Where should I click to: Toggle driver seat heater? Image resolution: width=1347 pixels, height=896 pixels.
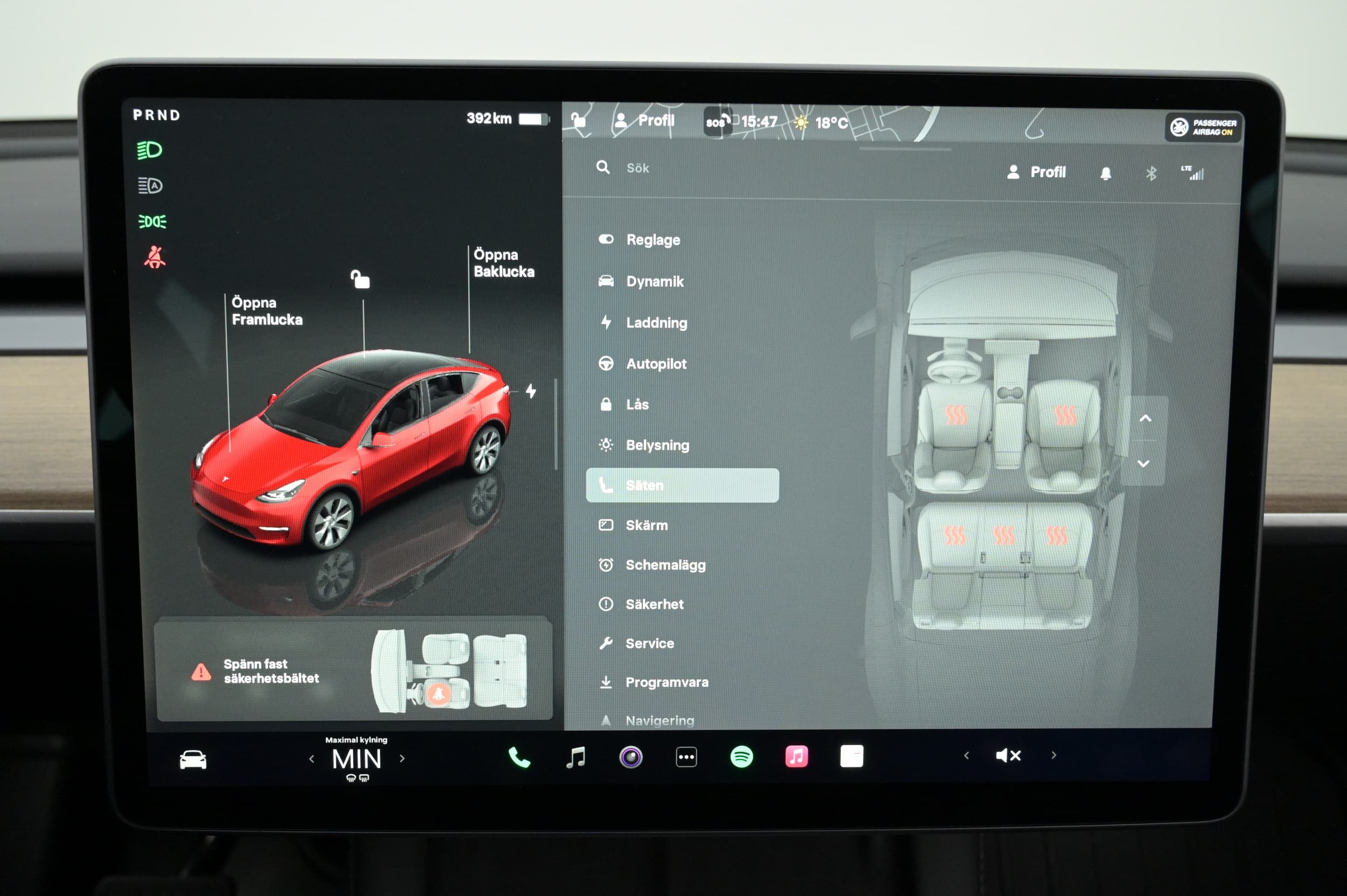[955, 415]
